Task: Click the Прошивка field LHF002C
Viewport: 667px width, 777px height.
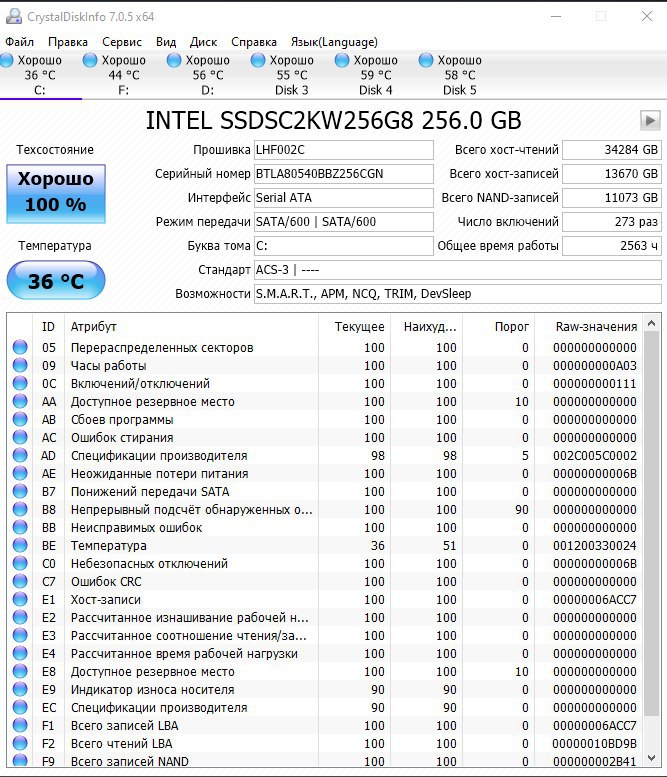Action: point(344,150)
